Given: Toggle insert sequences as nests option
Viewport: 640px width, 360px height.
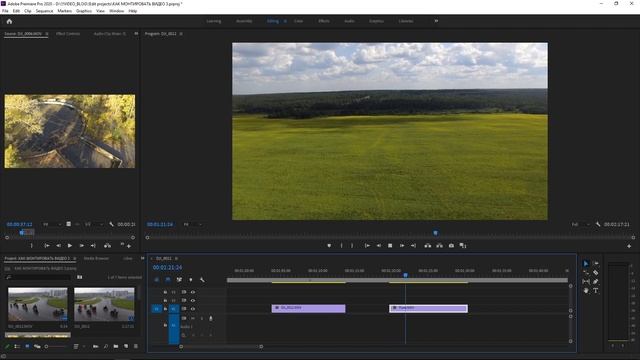Looking at the screenshot, I should [x=156, y=280].
